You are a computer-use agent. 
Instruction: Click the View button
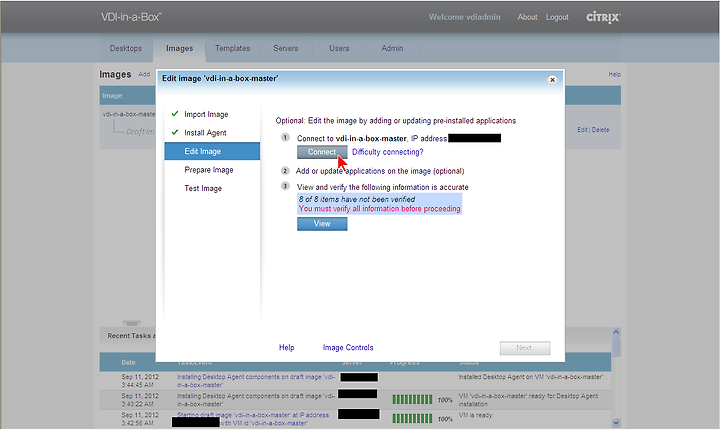(322, 224)
